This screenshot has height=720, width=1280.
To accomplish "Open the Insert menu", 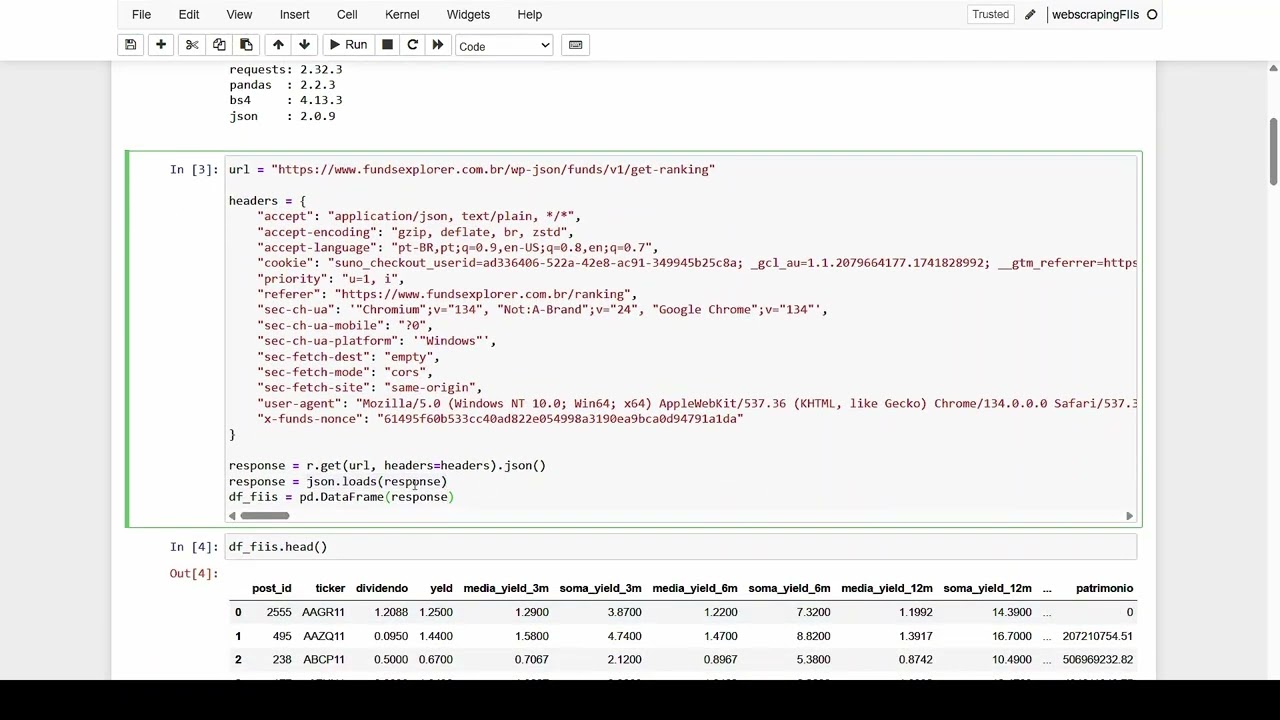I will pyautogui.click(x=294, y=14).
